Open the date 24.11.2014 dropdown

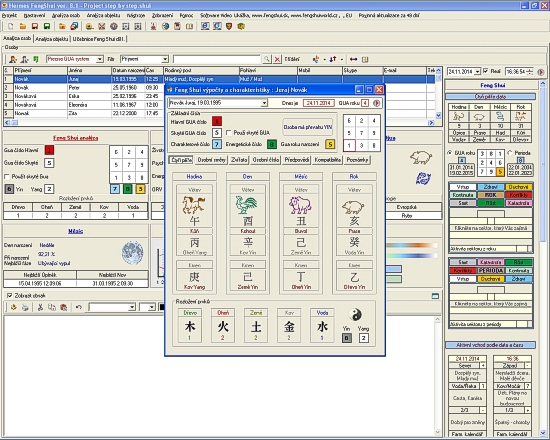(477, 72)
